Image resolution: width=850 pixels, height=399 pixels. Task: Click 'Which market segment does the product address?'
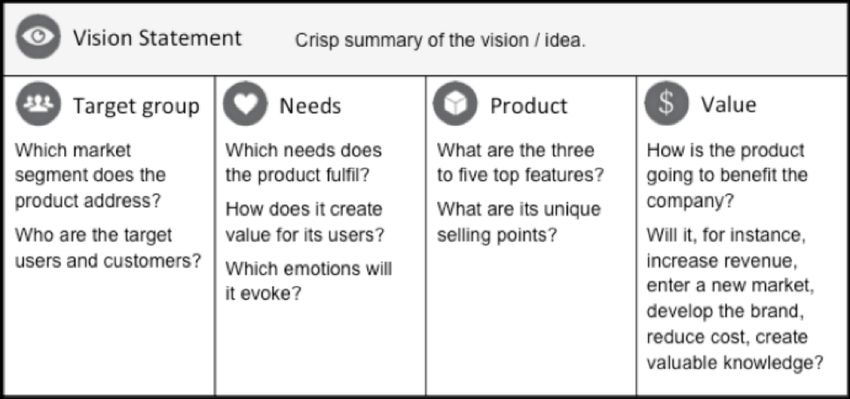(89, 175)
